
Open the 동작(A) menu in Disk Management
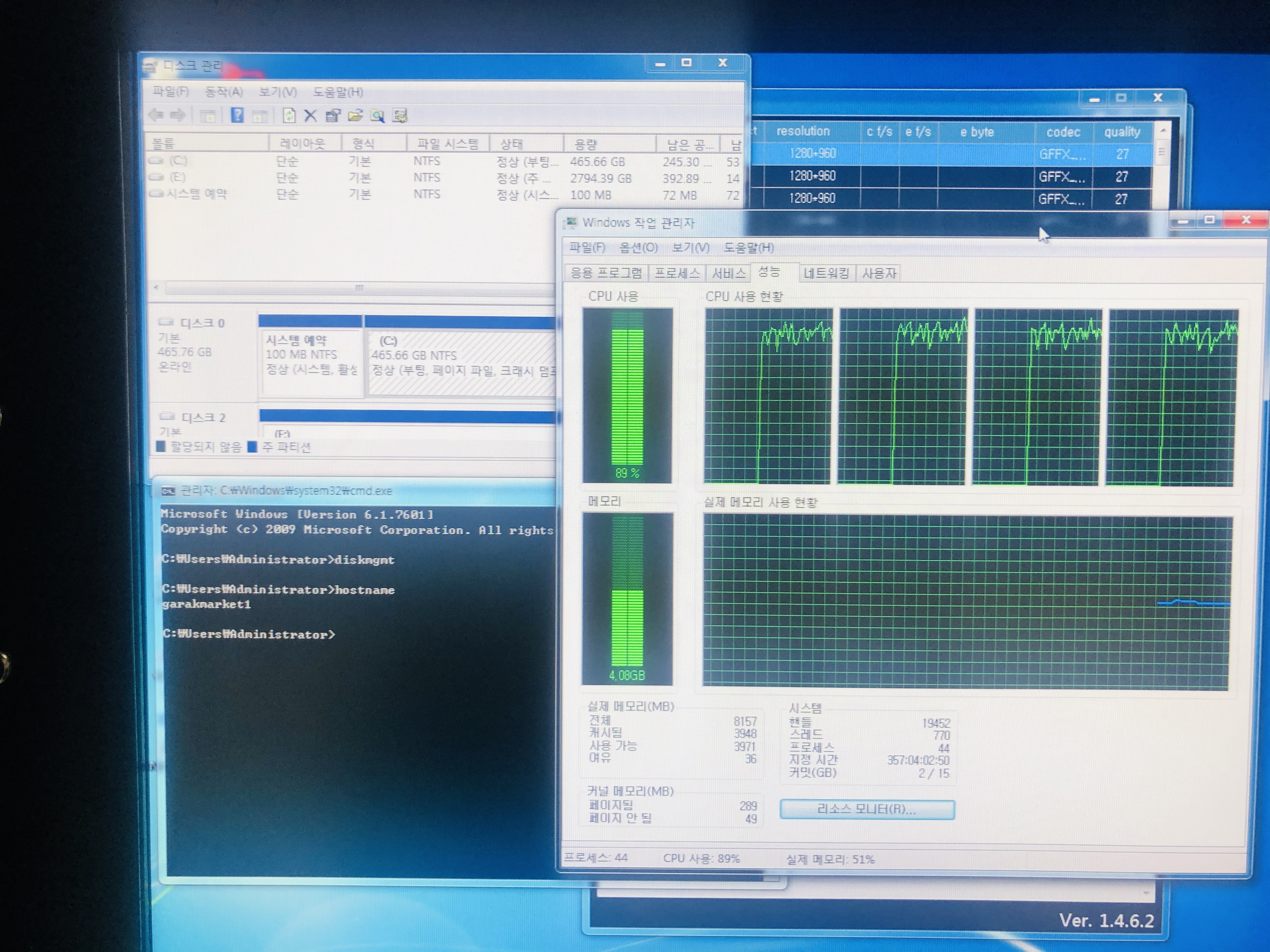223,92
